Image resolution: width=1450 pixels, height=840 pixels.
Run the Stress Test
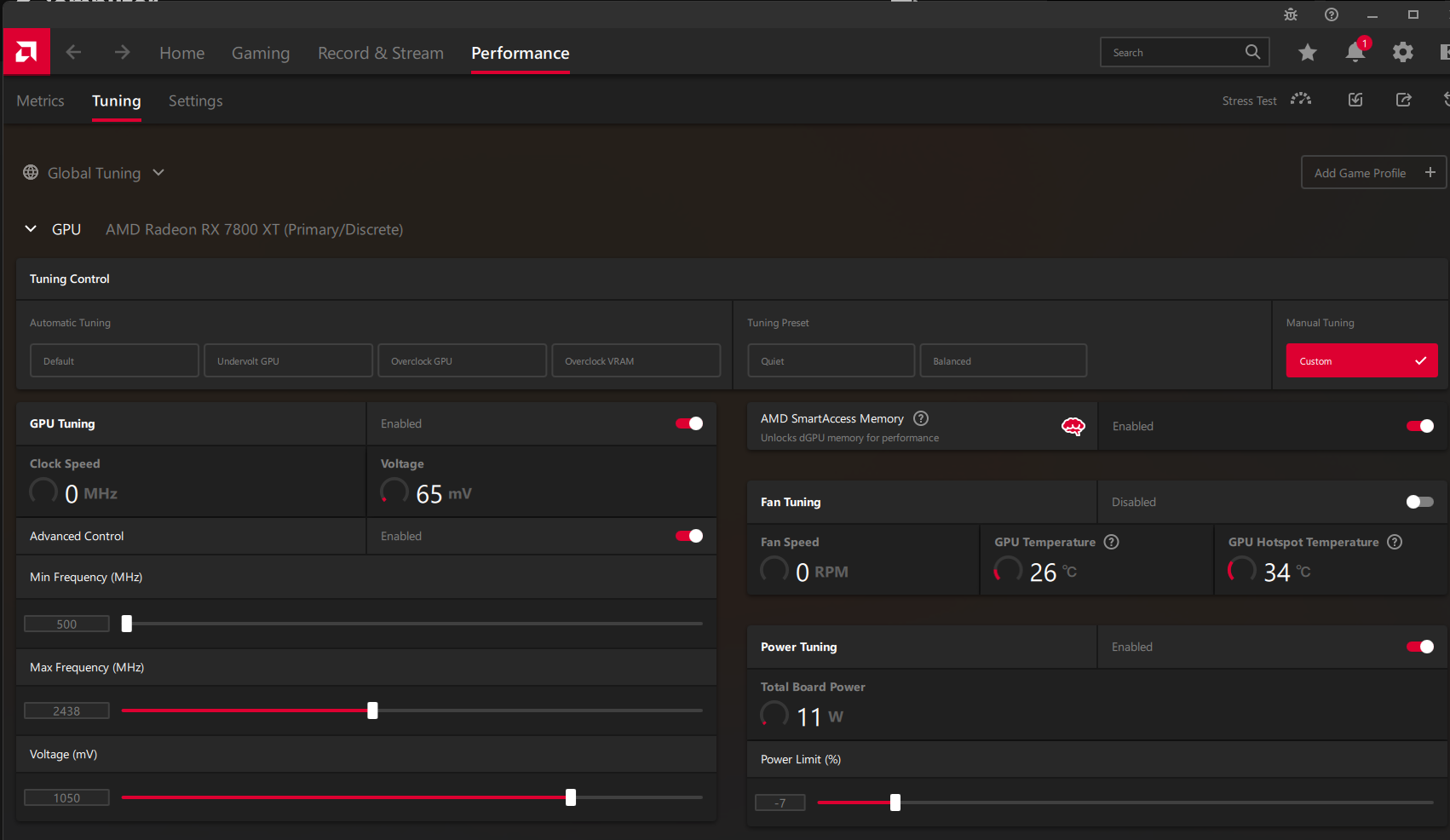pos(1267,101)
